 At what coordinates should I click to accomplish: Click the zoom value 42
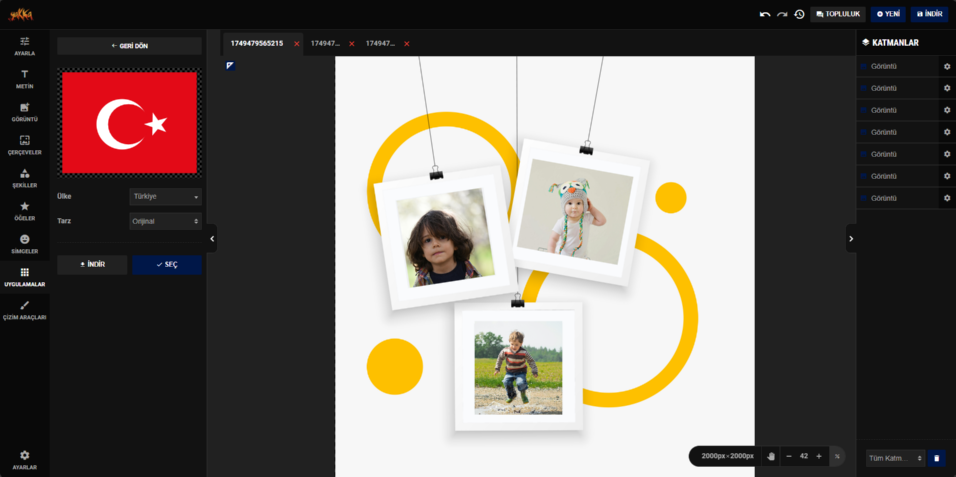point(804,456)
